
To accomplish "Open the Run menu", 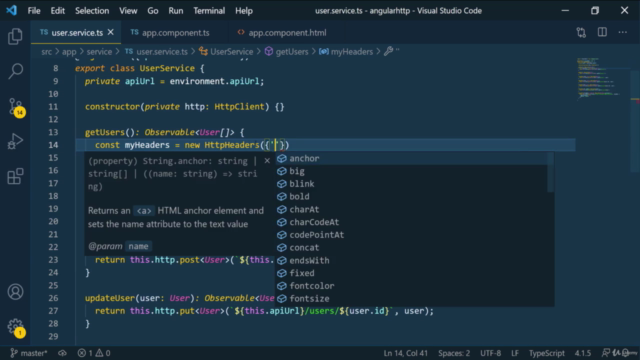I will (176, 11).
